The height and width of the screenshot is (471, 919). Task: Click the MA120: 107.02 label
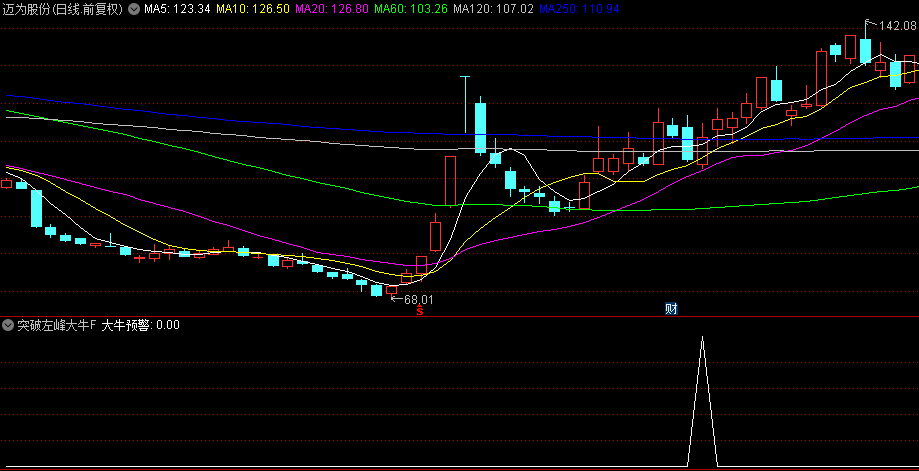pyautogui.click(x=493, y=9)
